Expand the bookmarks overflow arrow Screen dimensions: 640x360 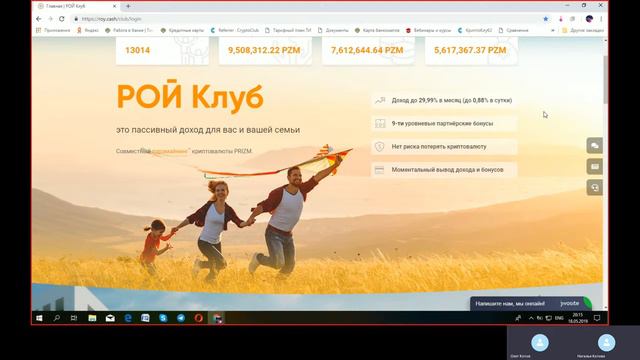(x=553, y=30)
